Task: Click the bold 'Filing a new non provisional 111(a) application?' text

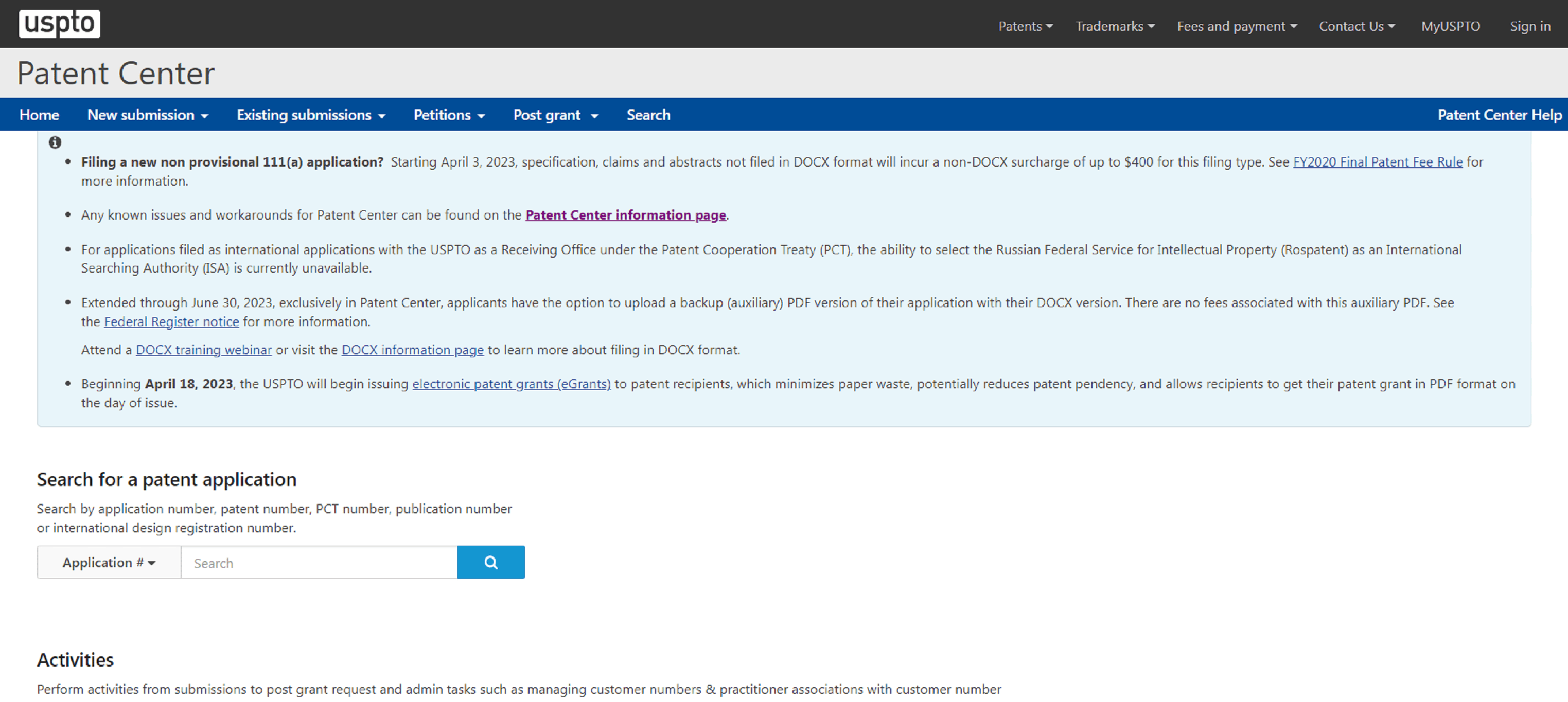Action: [233, 162]
